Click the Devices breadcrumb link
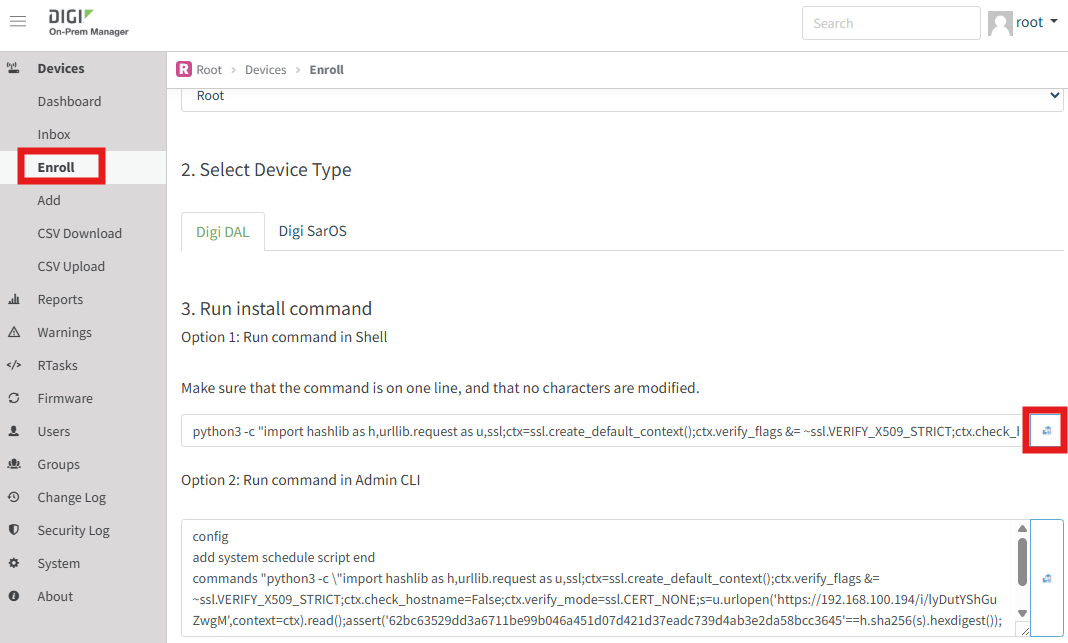 265,70
